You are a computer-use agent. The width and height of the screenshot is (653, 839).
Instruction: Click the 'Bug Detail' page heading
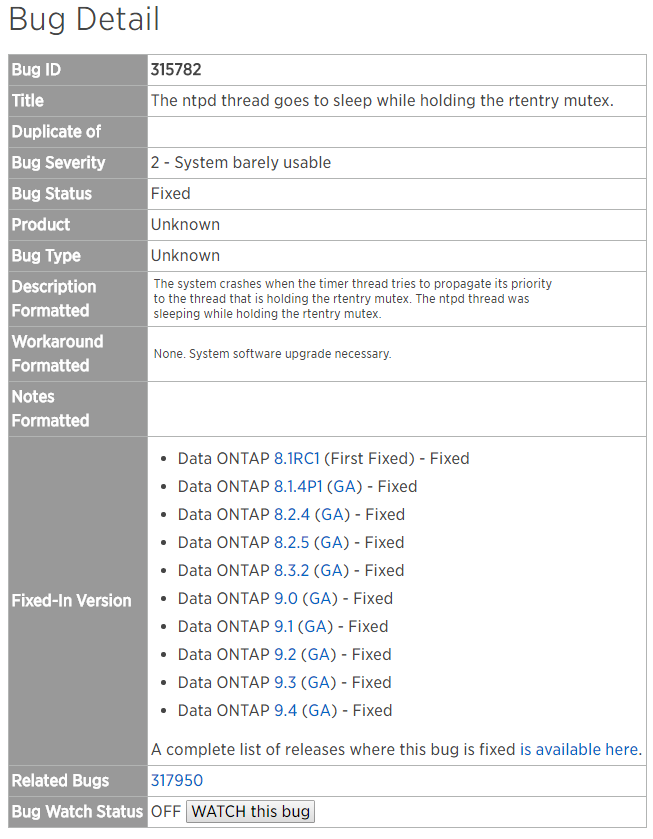(x=84, y=19)
